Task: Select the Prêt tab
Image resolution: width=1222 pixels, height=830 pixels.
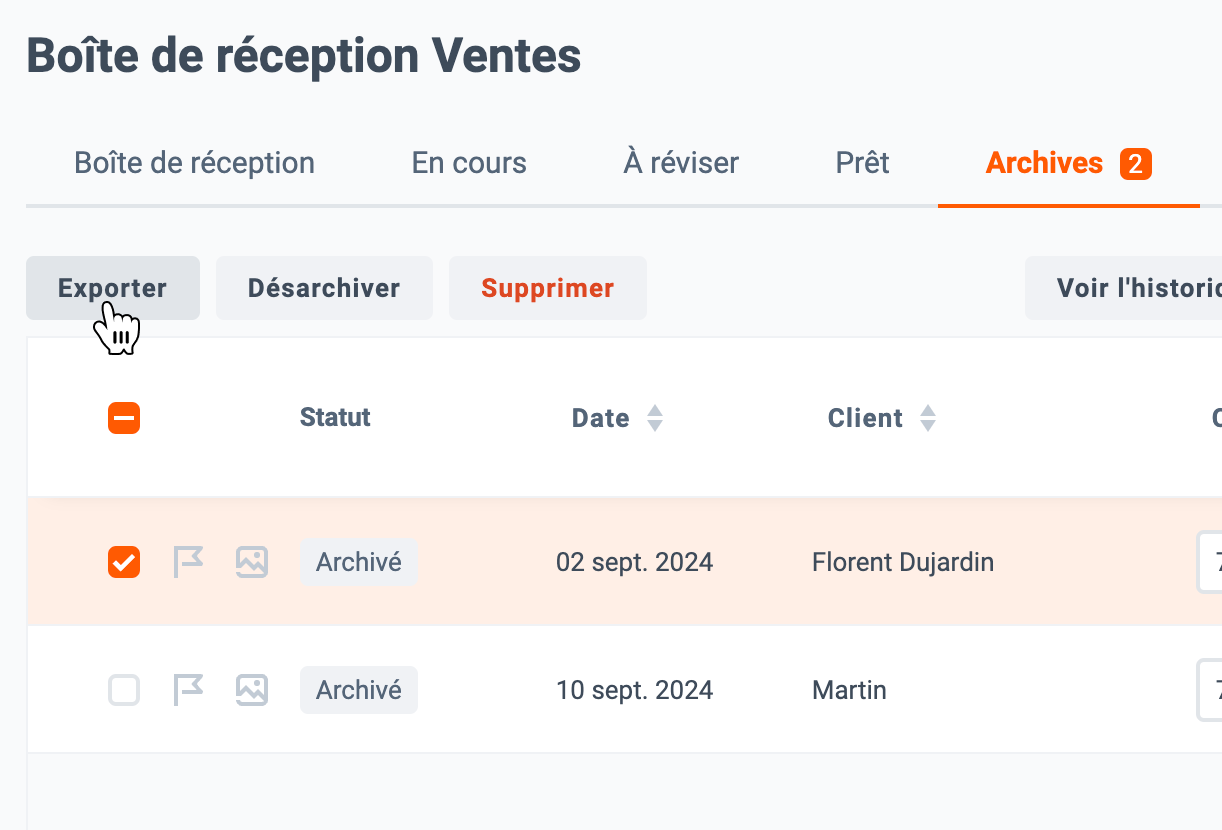Action: click(x=863, y=163)
